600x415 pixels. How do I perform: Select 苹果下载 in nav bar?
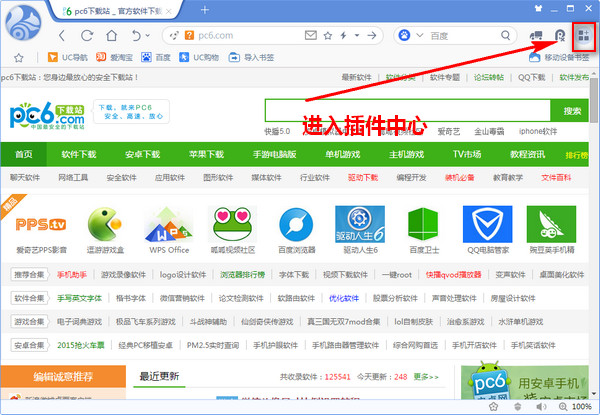click(x=206, y=154)
